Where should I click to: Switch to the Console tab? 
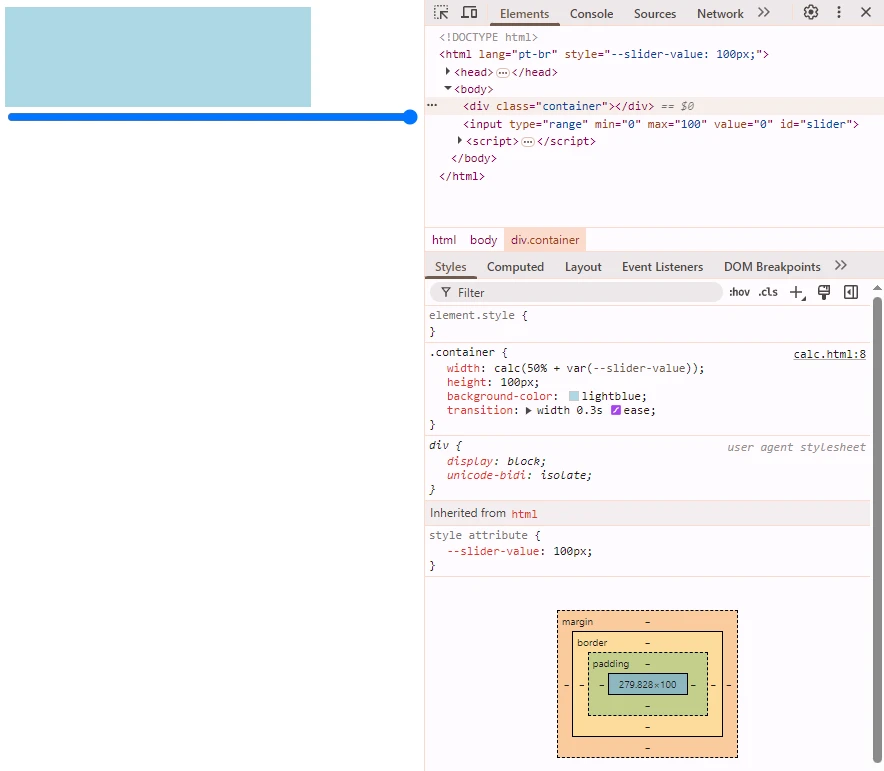click(x=591, y=14)
